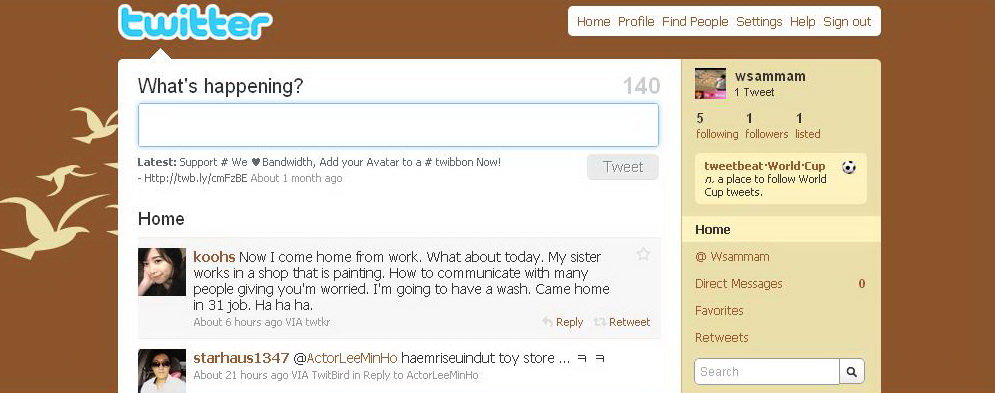Click the Reply arrow on the koohs tweet
The width and height of the screenshot is (995, 393).
click(x=548, y=322)
